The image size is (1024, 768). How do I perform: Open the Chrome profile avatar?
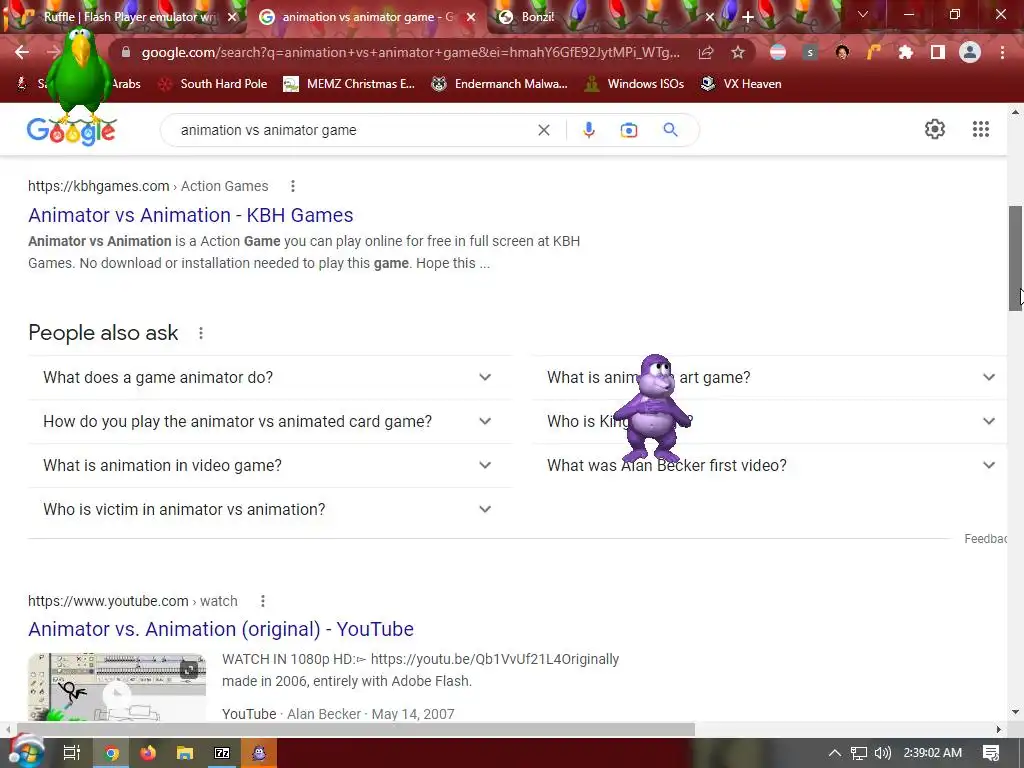click(970, 52)
